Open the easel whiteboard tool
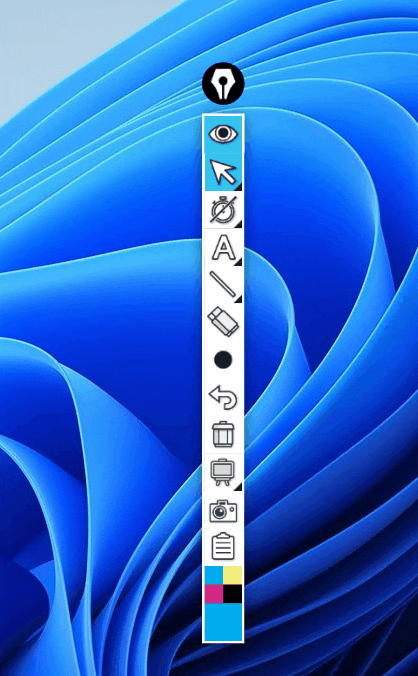Screen dimensions: 418x676 (x=223, y=473)
